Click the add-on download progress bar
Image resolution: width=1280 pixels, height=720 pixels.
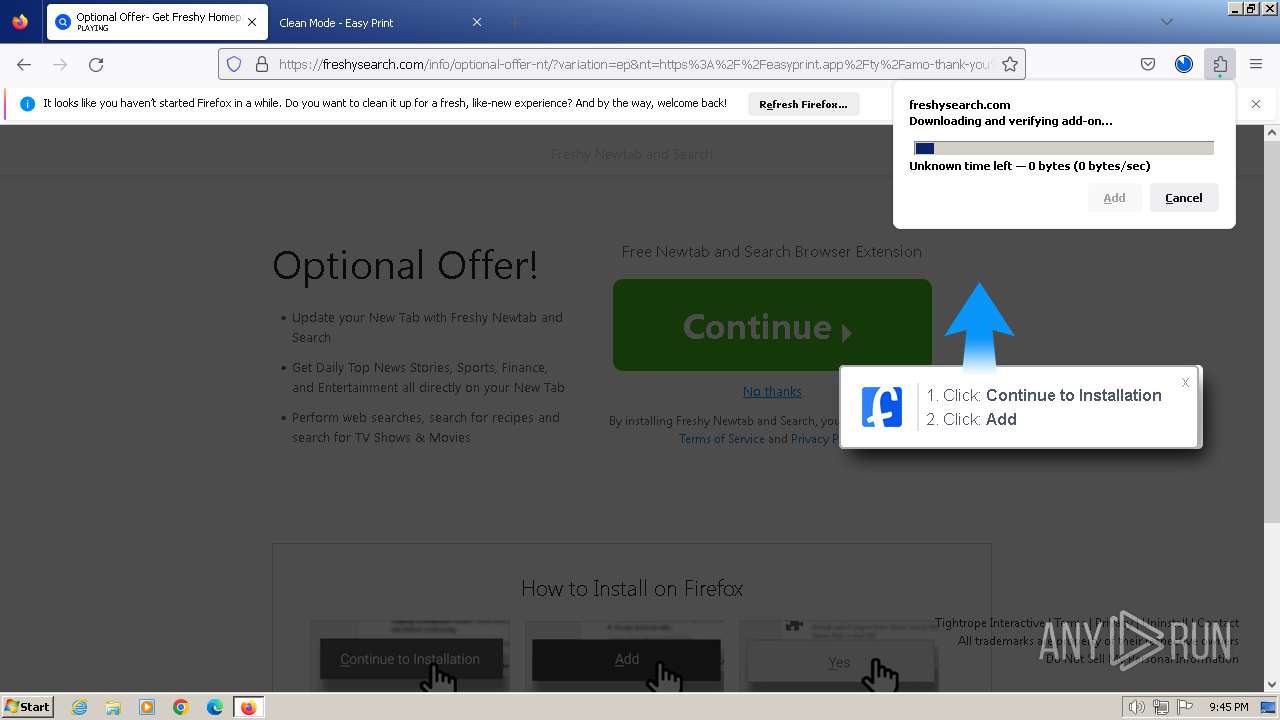pos(1063,148)
